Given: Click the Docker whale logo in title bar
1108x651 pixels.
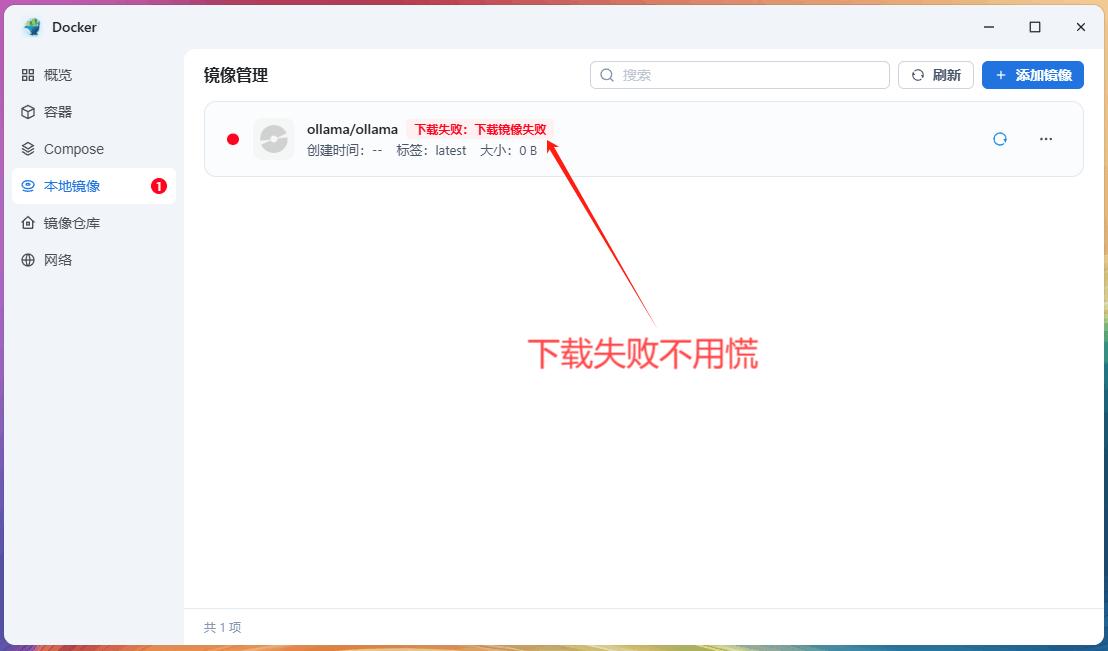Looking at the screenshot, I should coord(32,27).
